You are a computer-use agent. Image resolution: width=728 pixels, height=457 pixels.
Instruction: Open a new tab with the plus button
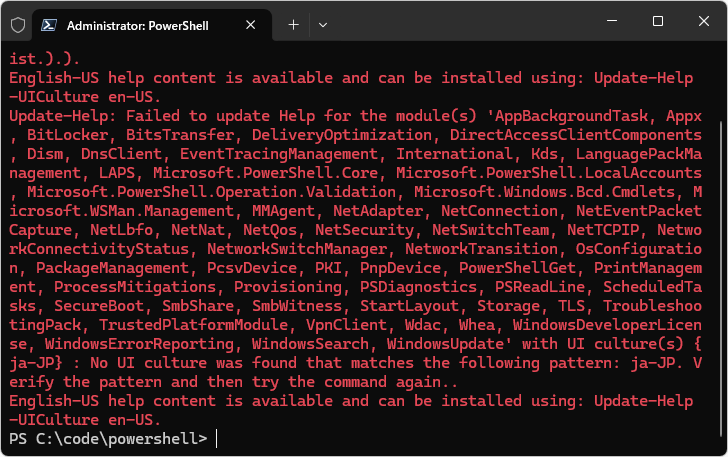click(x=293, y=24)
